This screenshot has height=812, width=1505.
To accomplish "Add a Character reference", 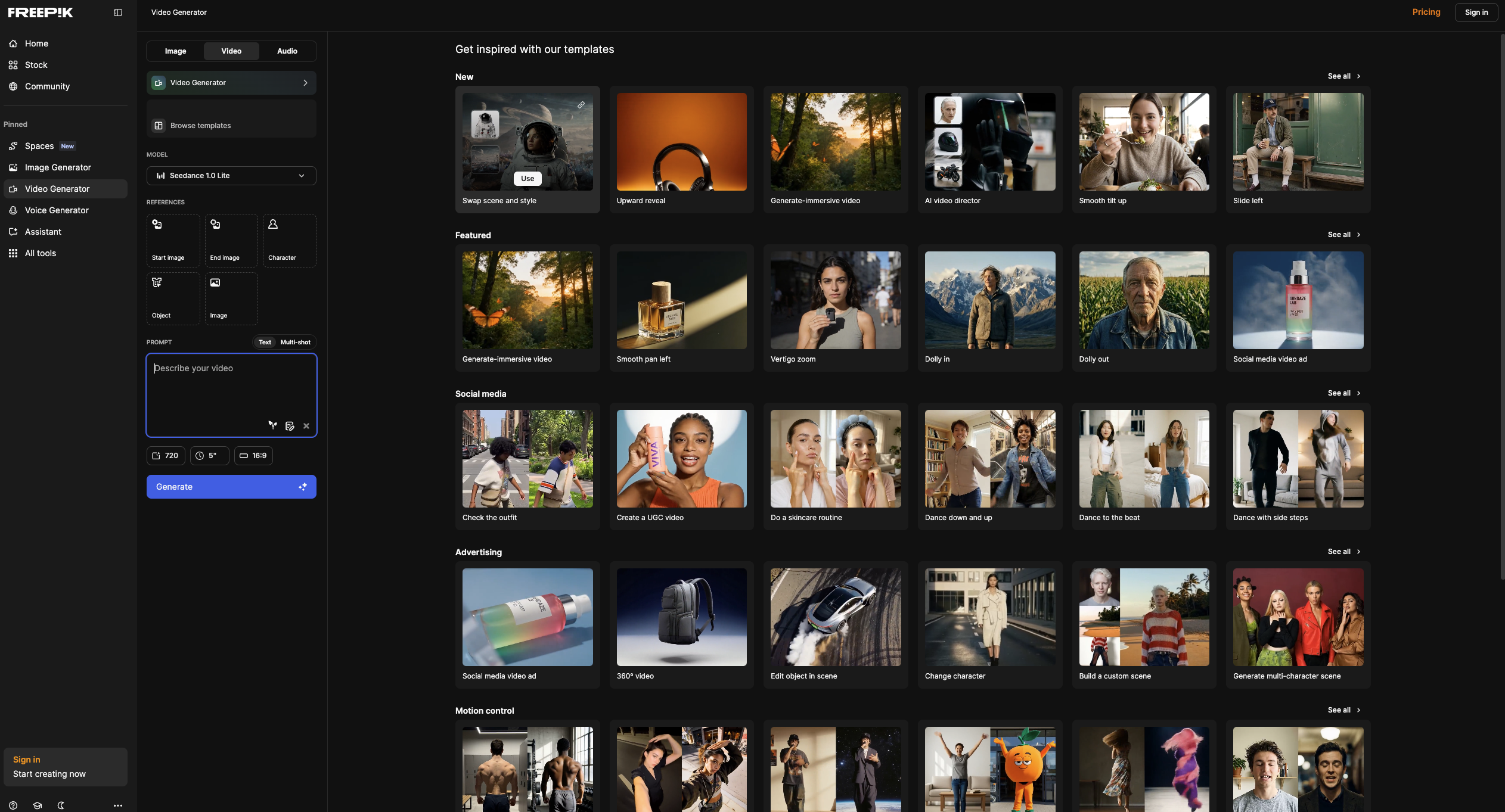I will coord(289,240).
